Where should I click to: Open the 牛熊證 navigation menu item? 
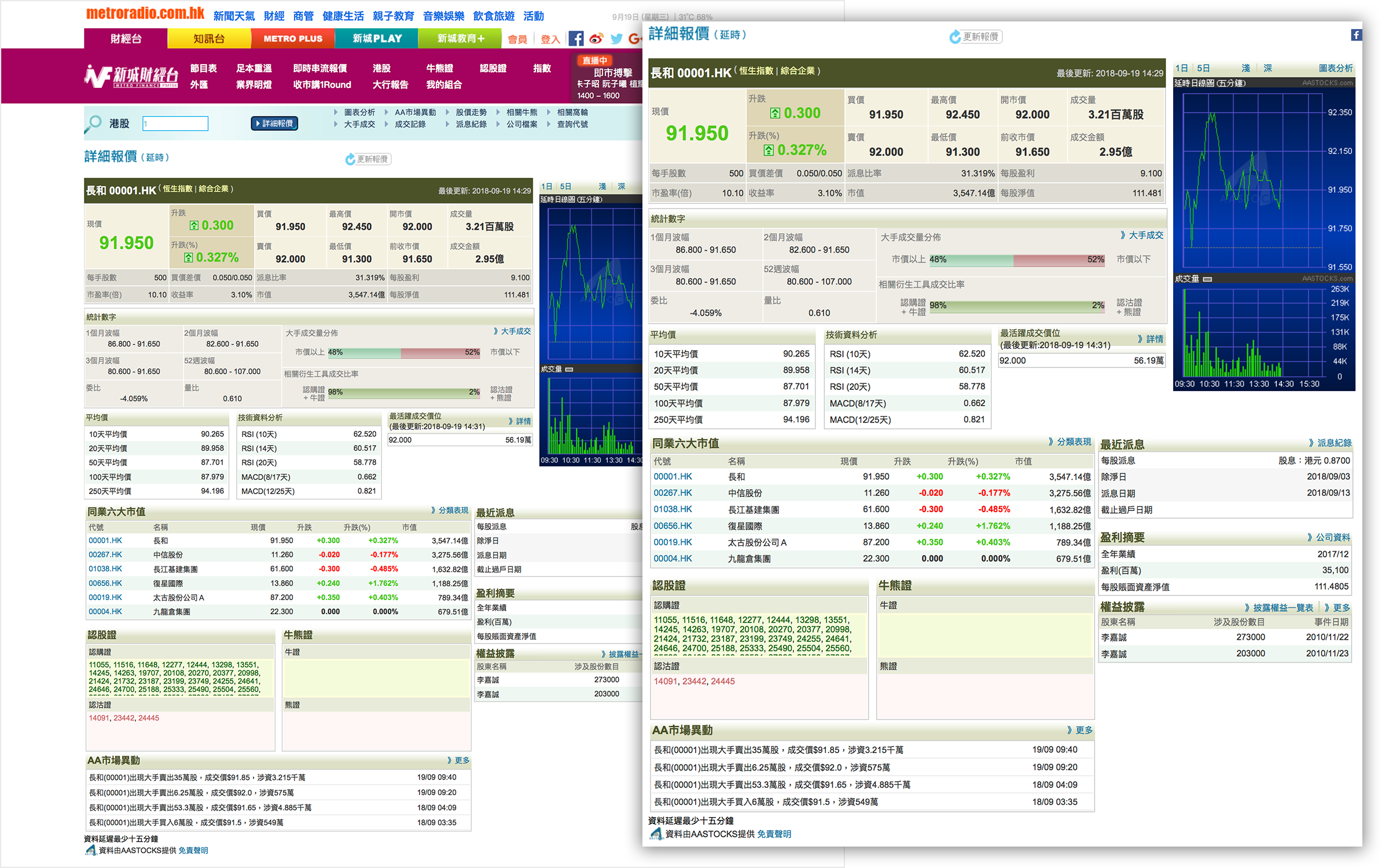point(439,68)
